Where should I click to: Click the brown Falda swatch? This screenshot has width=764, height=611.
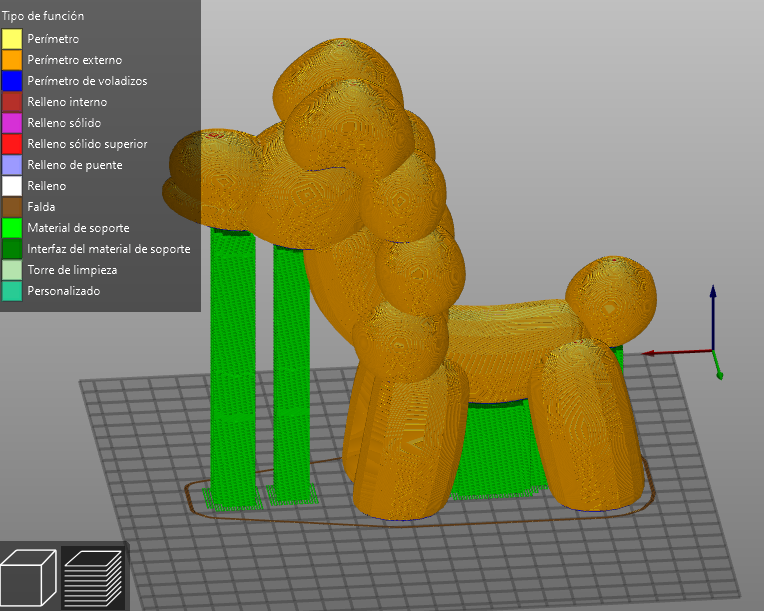pos(12,207)
